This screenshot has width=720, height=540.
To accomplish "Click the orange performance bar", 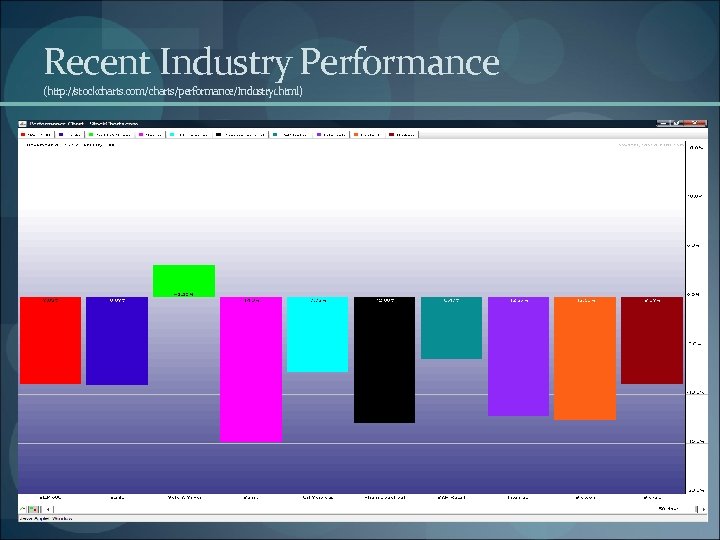I will 585,358.
